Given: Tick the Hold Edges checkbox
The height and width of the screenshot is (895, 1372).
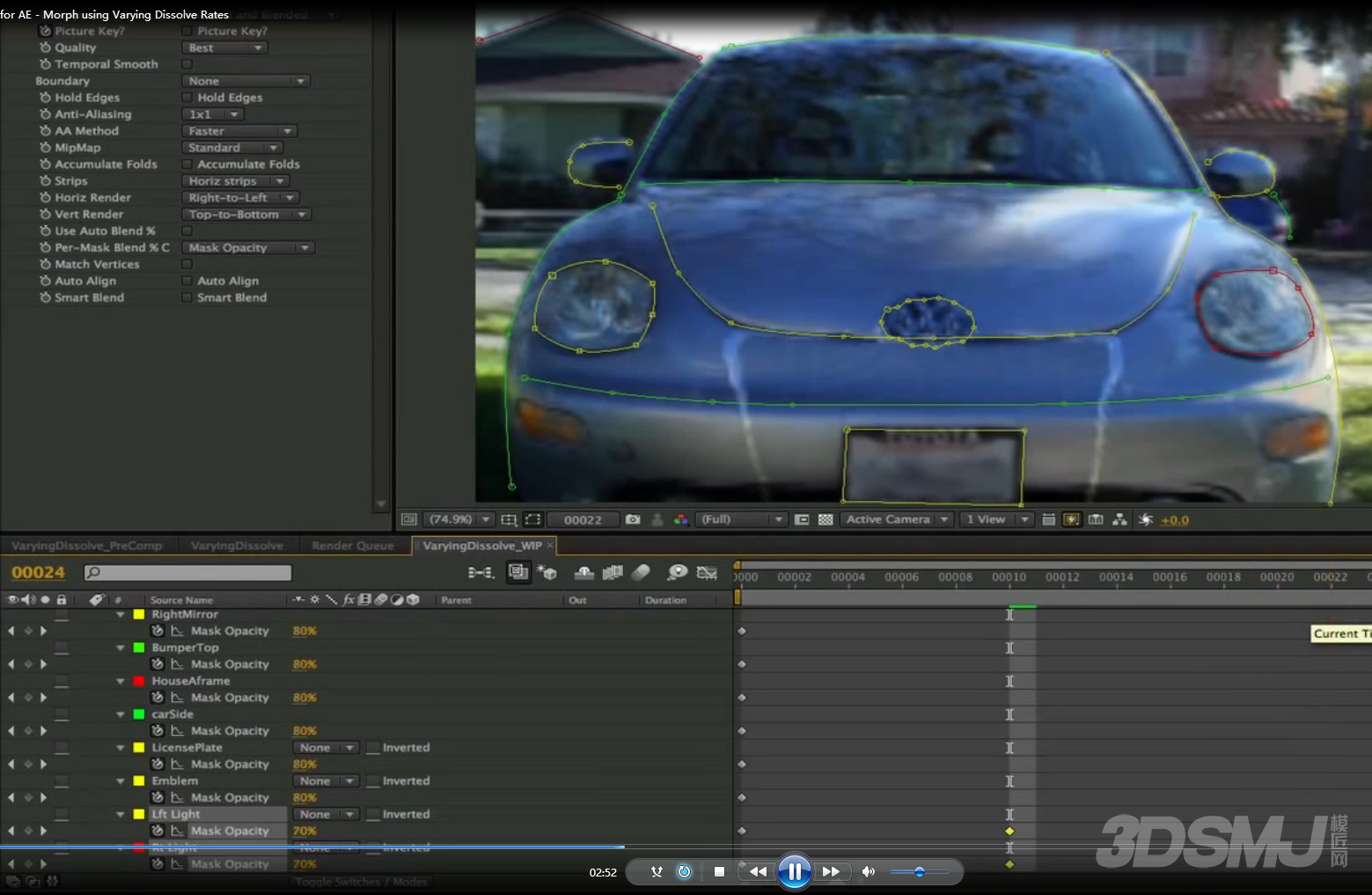Looking at the screenshot, I should coord(187,98).
